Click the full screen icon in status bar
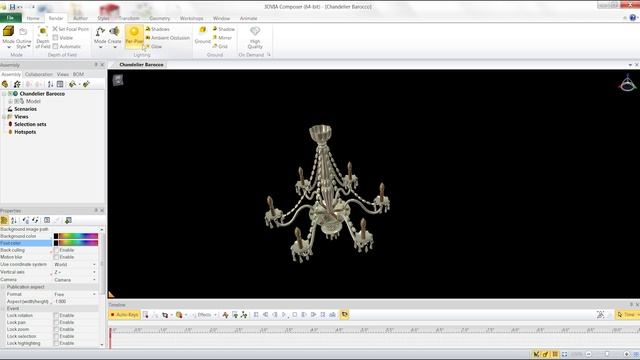This screenshot has height=360, width=640. point(564,354)
